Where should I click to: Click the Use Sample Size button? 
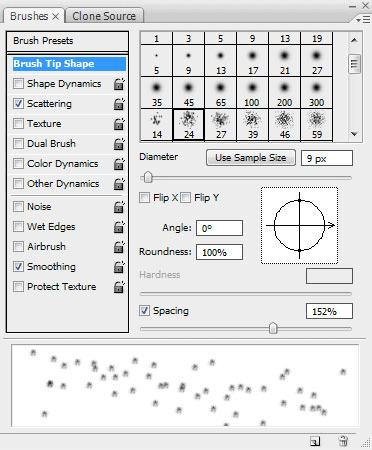251,158
